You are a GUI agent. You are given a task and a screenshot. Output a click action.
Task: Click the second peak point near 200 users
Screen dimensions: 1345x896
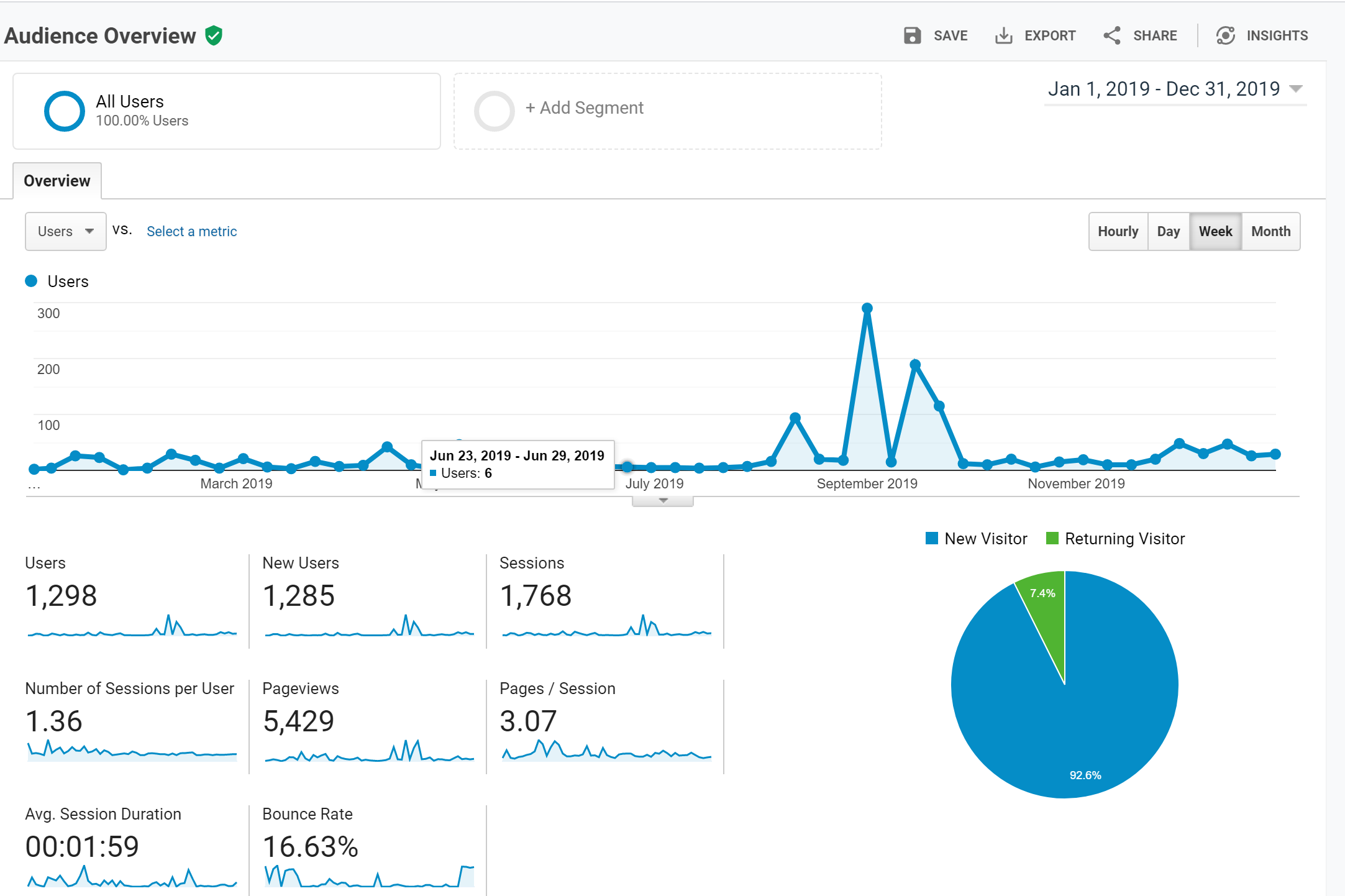(x=915, y=365)
